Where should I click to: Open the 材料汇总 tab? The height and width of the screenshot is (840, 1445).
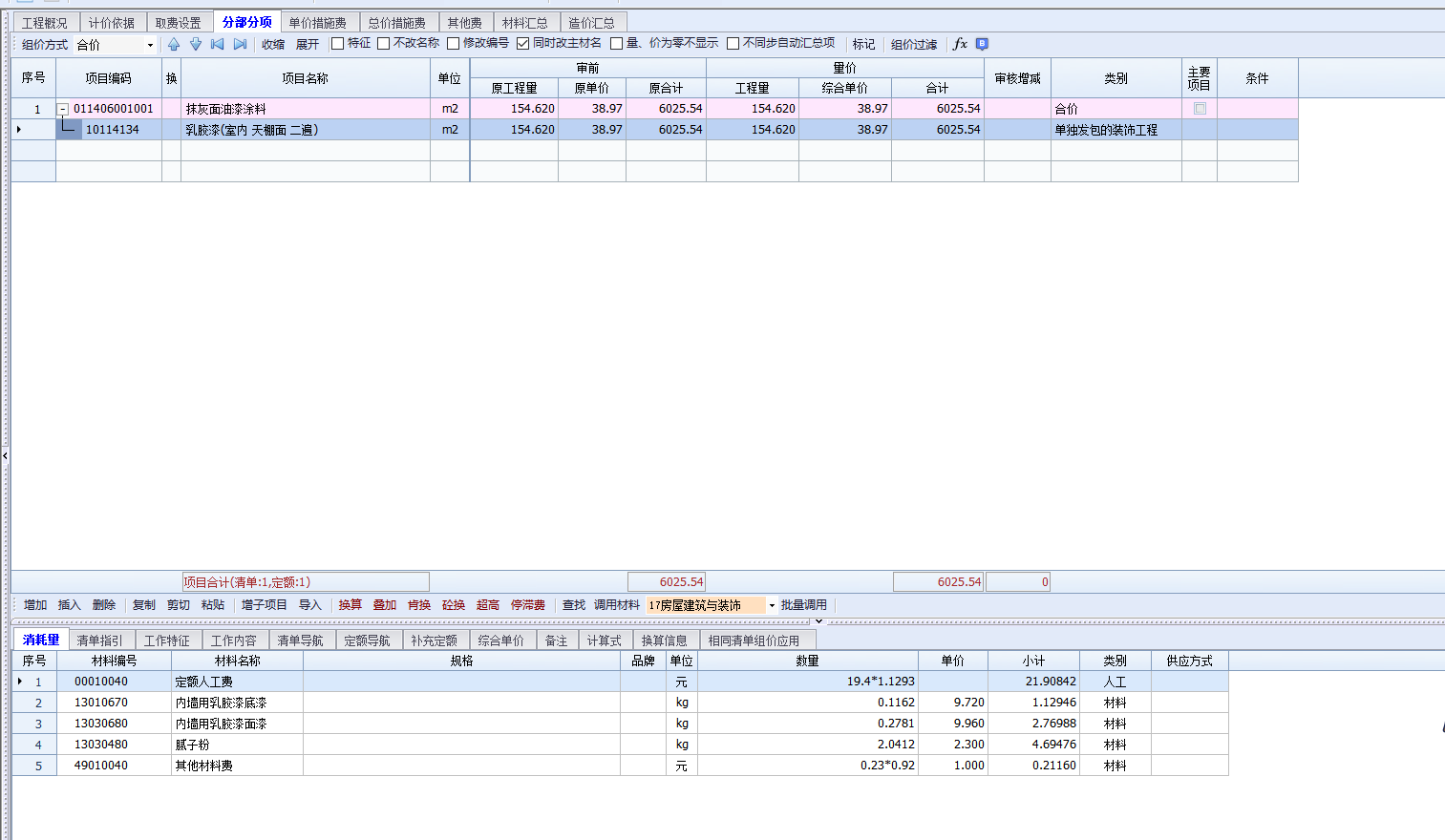[x=525, y=23]
